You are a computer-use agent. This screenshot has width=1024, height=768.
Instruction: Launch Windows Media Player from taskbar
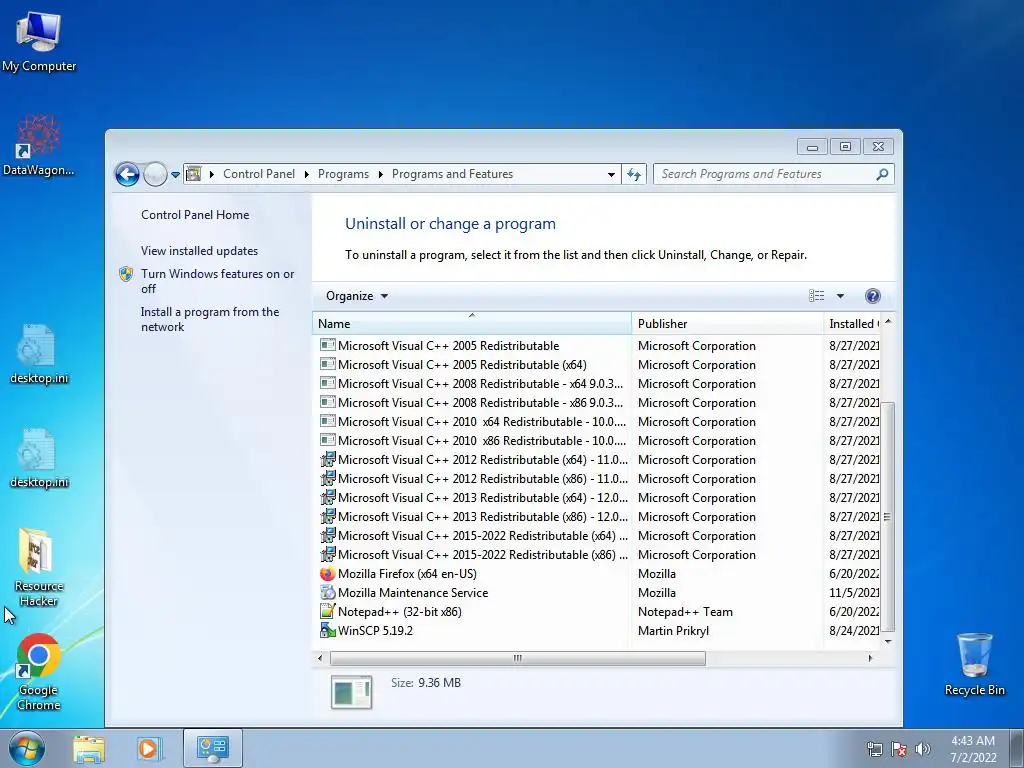[x=149, y=749]
